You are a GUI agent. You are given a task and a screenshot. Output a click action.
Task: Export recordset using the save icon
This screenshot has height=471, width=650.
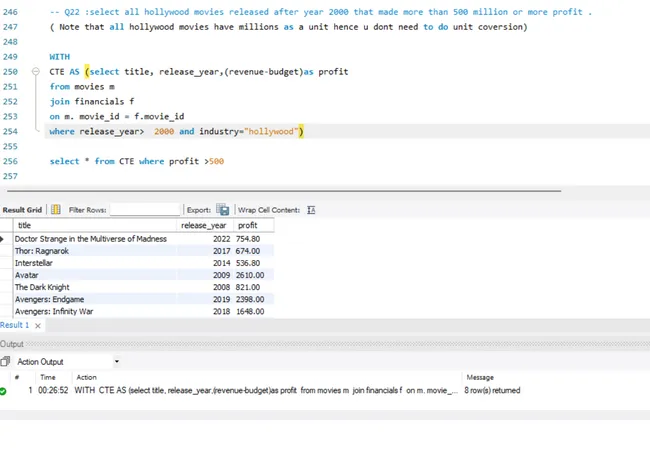click(x=223, y=210)
